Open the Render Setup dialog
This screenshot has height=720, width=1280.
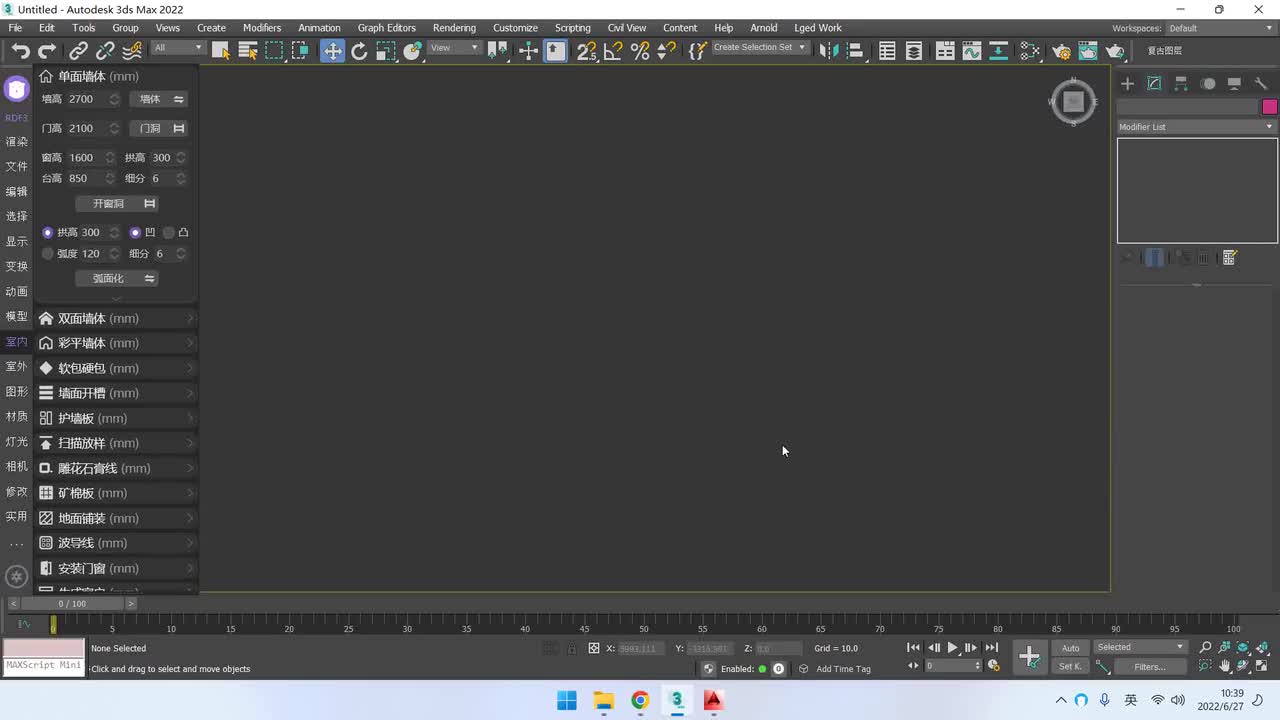(1061, 51)
